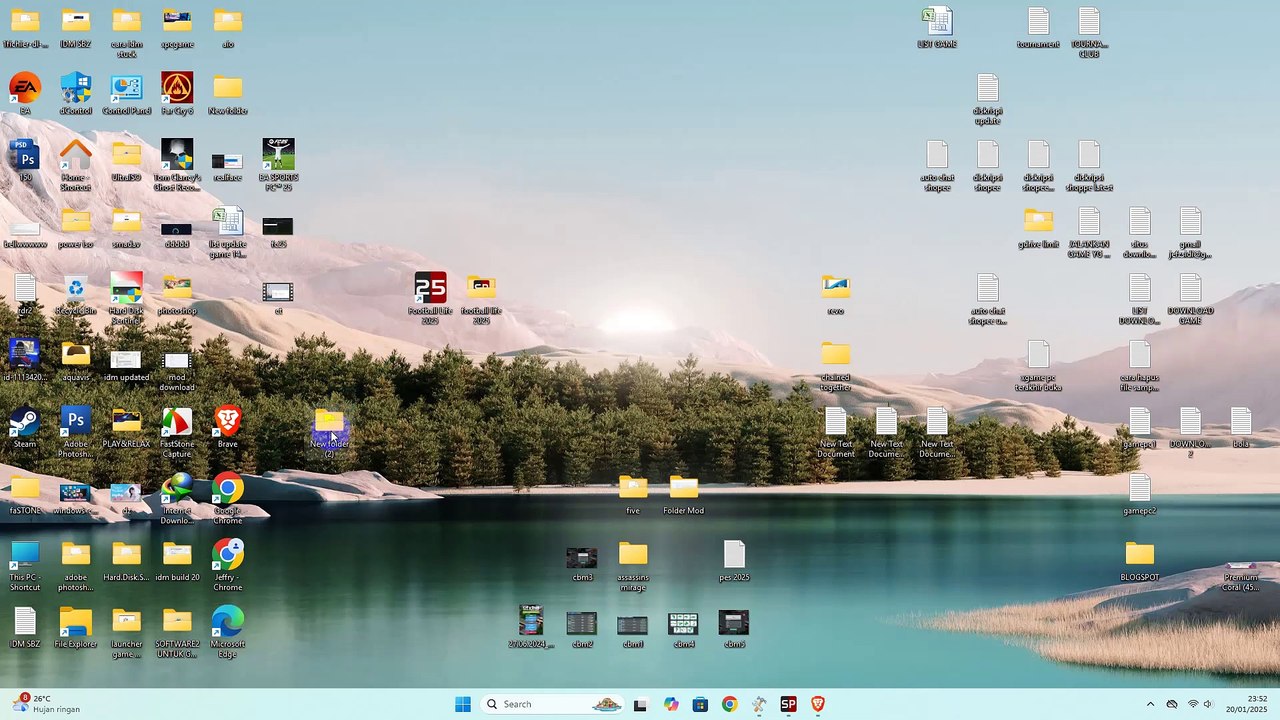Open the gdrive limit folder
Image resolution: width=1280 pixels, height=720 pixels.
pos(1039,222)
